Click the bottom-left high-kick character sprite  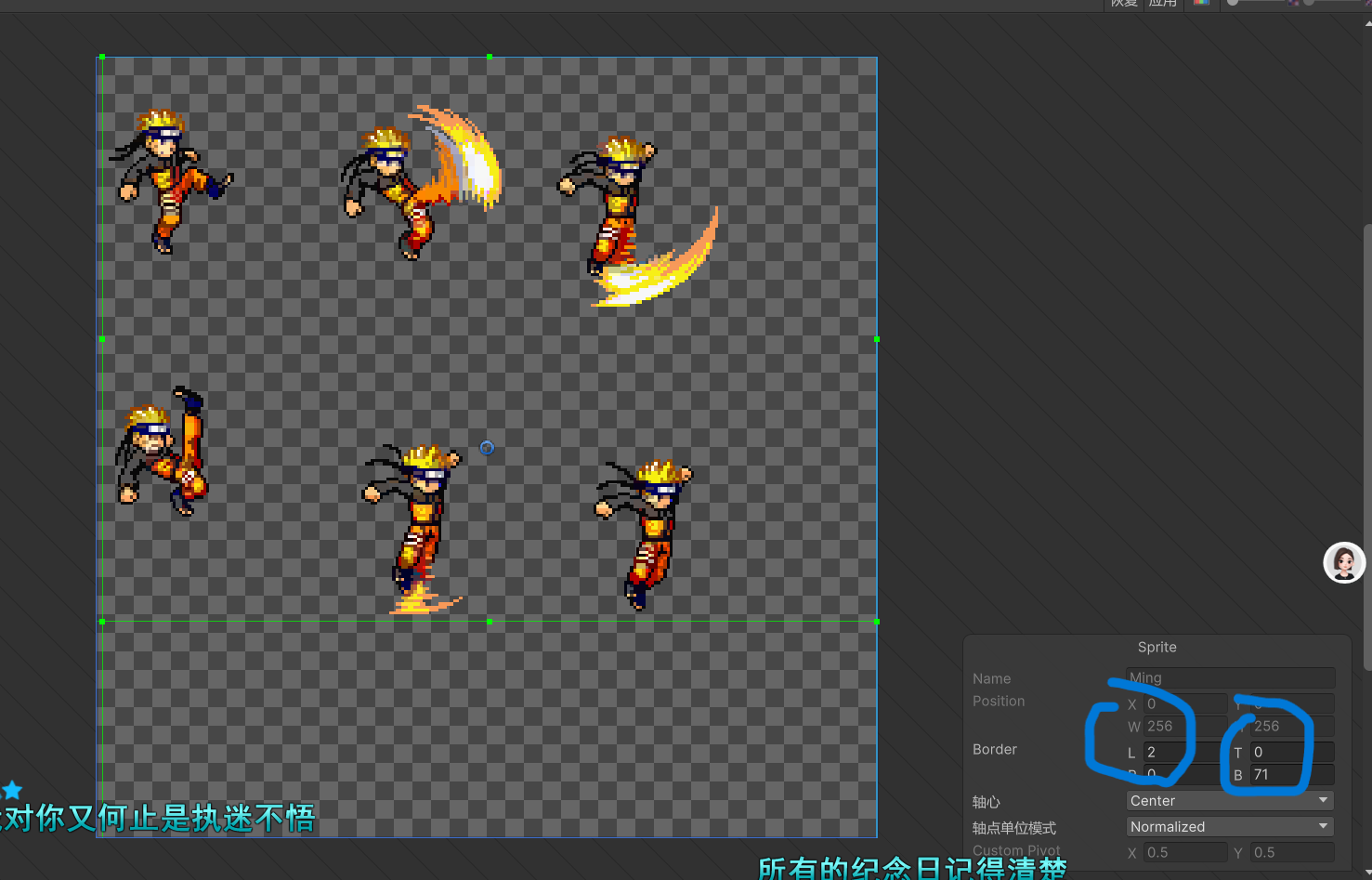point(161,452)
